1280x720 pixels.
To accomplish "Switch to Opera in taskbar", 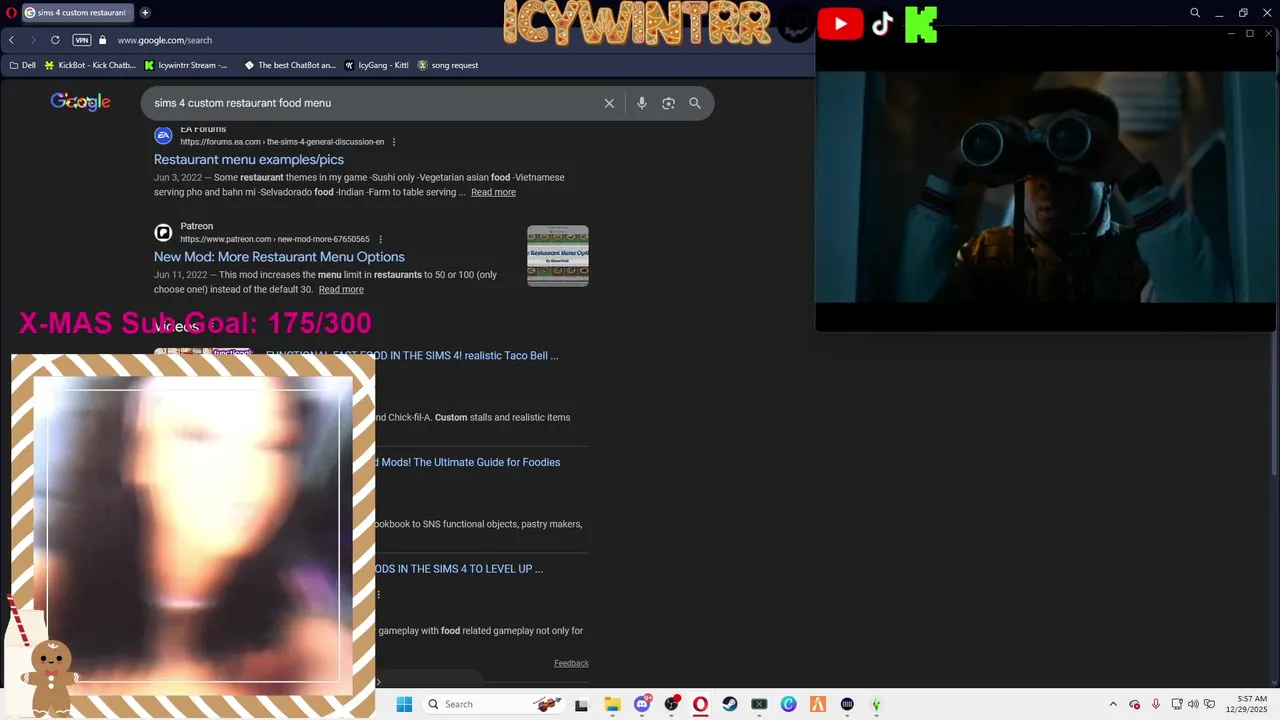I will 700,704.
